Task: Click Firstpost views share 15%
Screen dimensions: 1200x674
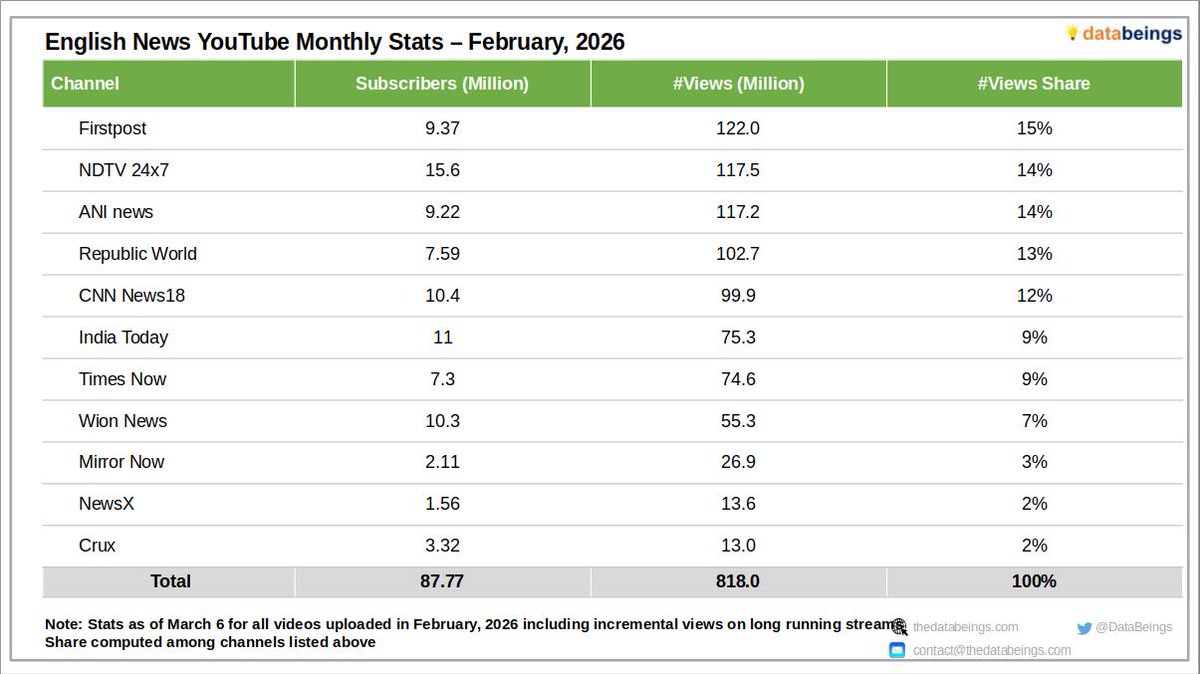Action: click(1034, 129)
